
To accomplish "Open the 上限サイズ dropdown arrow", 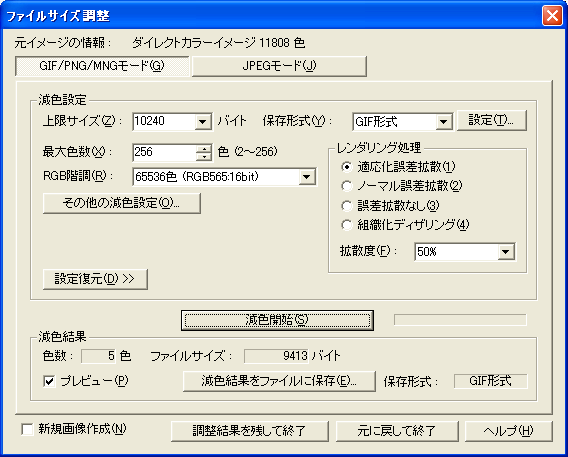I will pos(203,122).
